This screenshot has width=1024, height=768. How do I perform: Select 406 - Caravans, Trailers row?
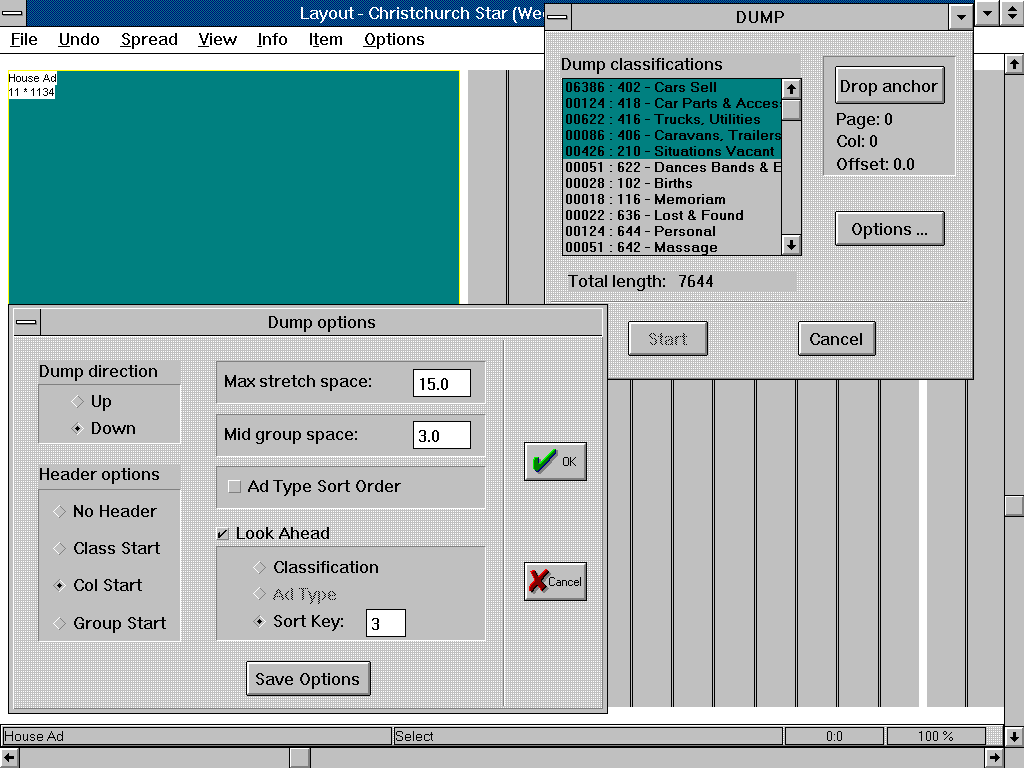(x=671, y=135)
